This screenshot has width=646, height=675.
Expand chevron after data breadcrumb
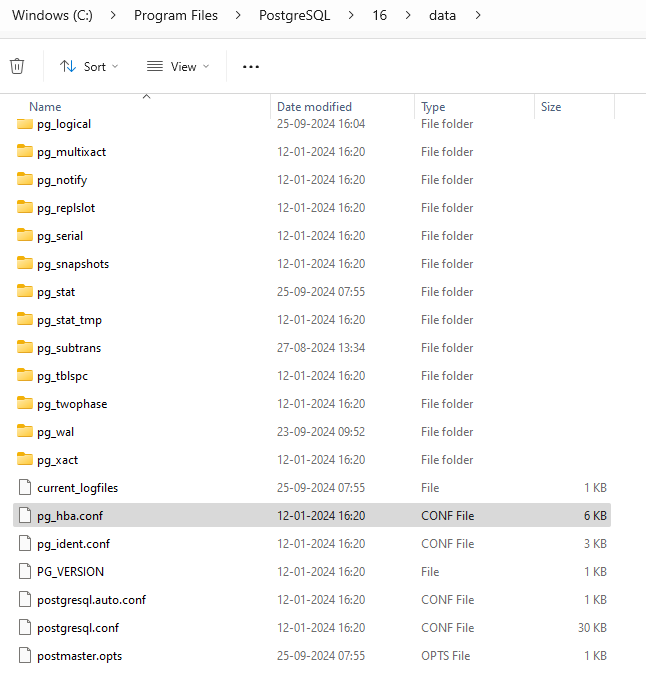478,15
